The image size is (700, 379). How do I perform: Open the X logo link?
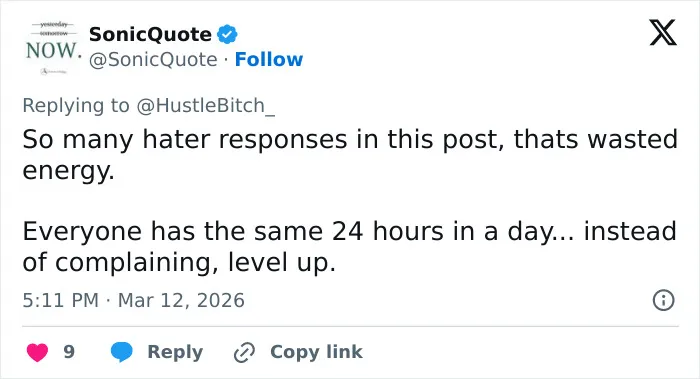(x=663, y=33)
